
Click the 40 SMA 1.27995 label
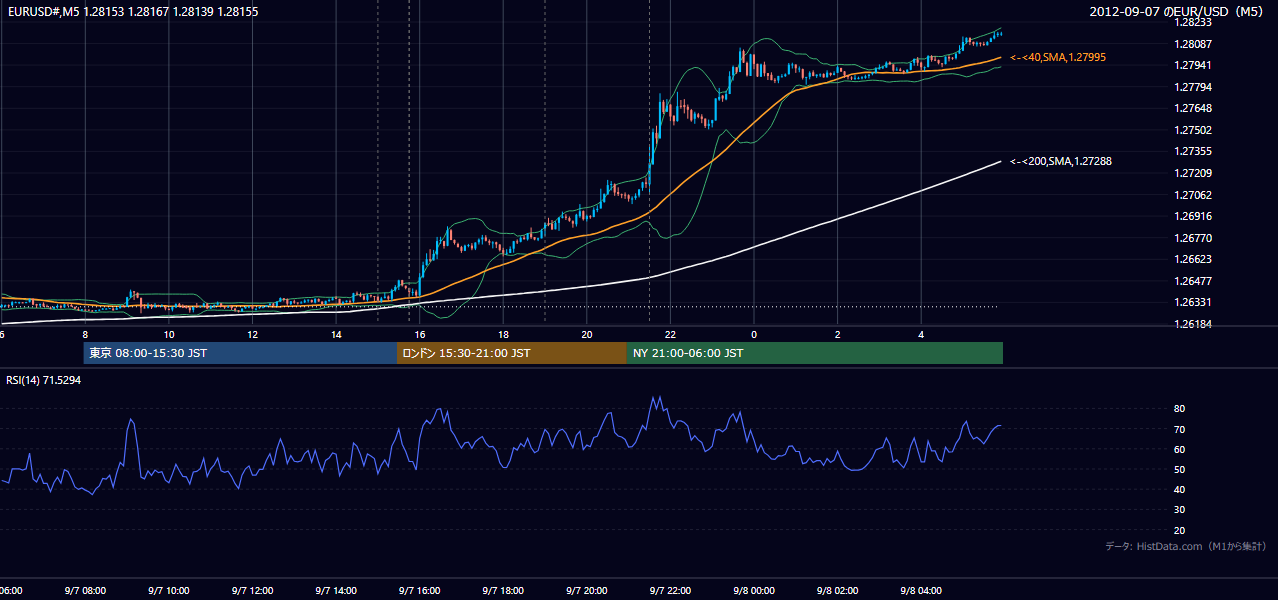pyautogui.click(x=1057, y=58)
